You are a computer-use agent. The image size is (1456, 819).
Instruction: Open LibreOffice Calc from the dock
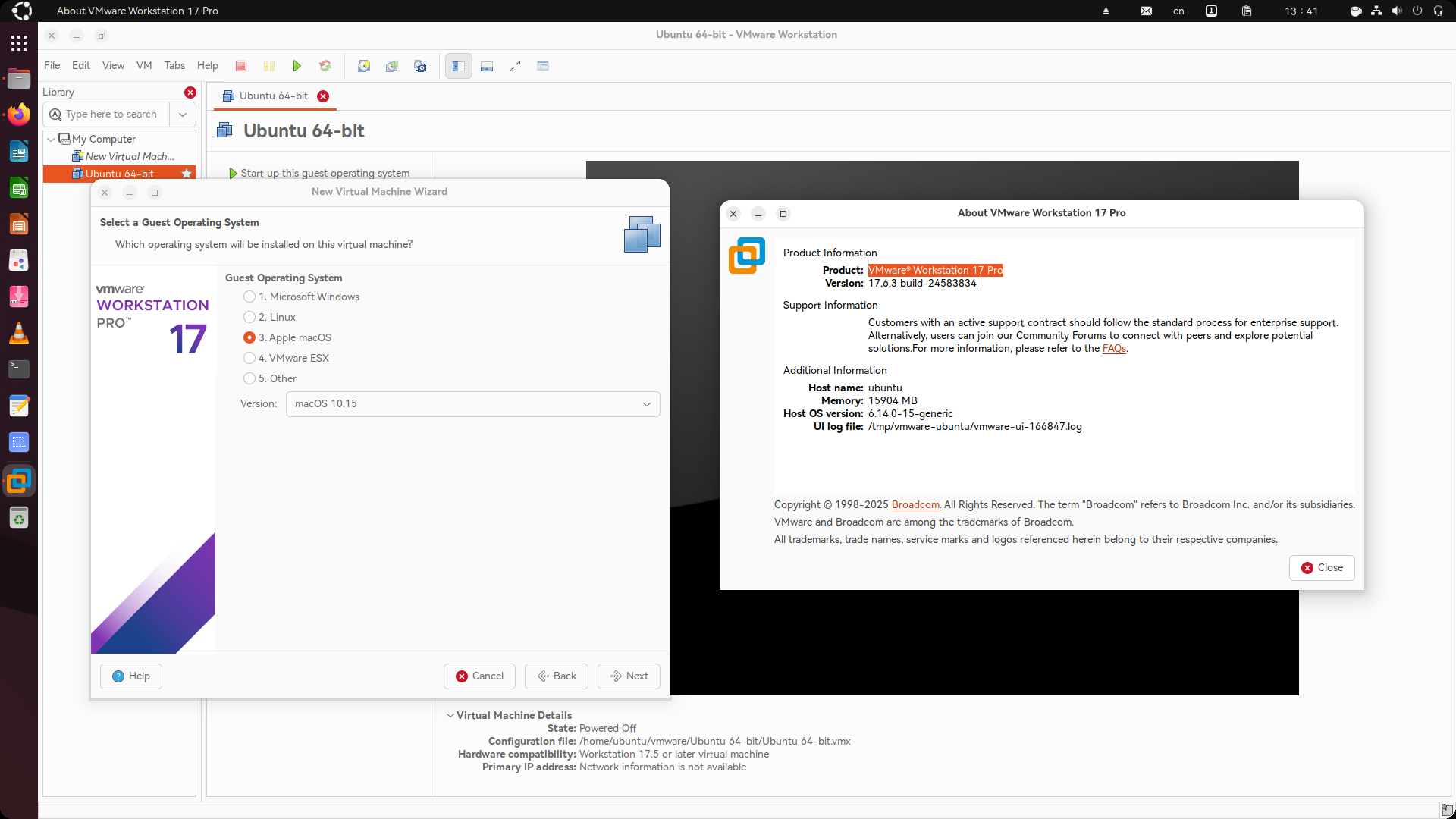tap(19, 187)
